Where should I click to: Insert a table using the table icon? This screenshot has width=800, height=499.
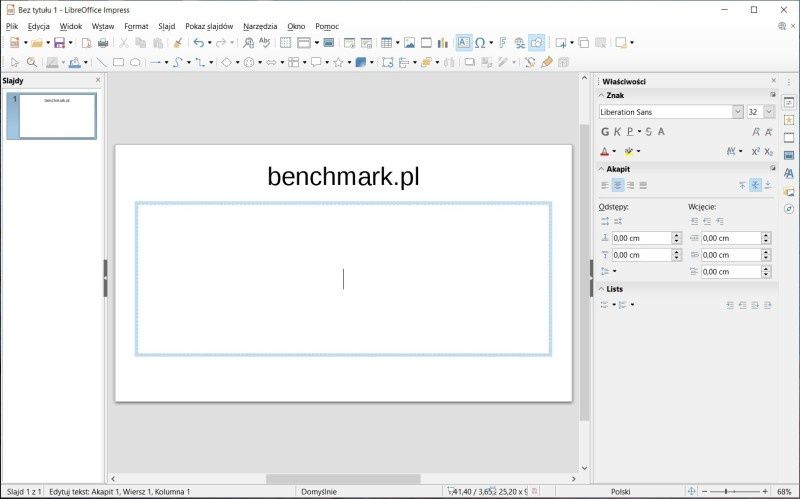(x=387, y=43)
